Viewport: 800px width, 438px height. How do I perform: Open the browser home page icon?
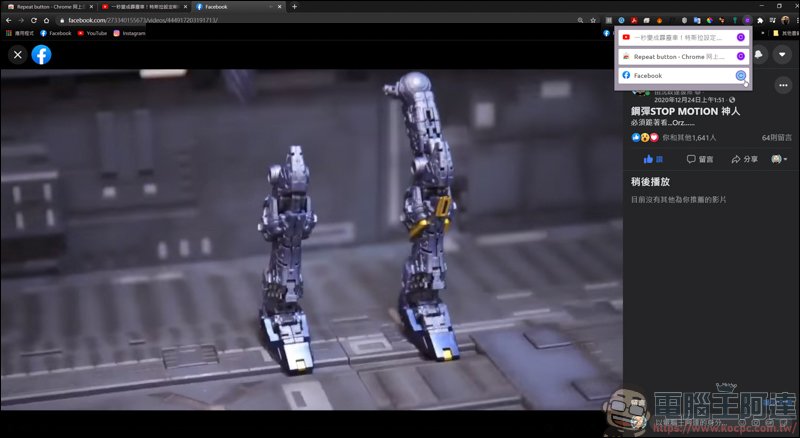[46, 20]
